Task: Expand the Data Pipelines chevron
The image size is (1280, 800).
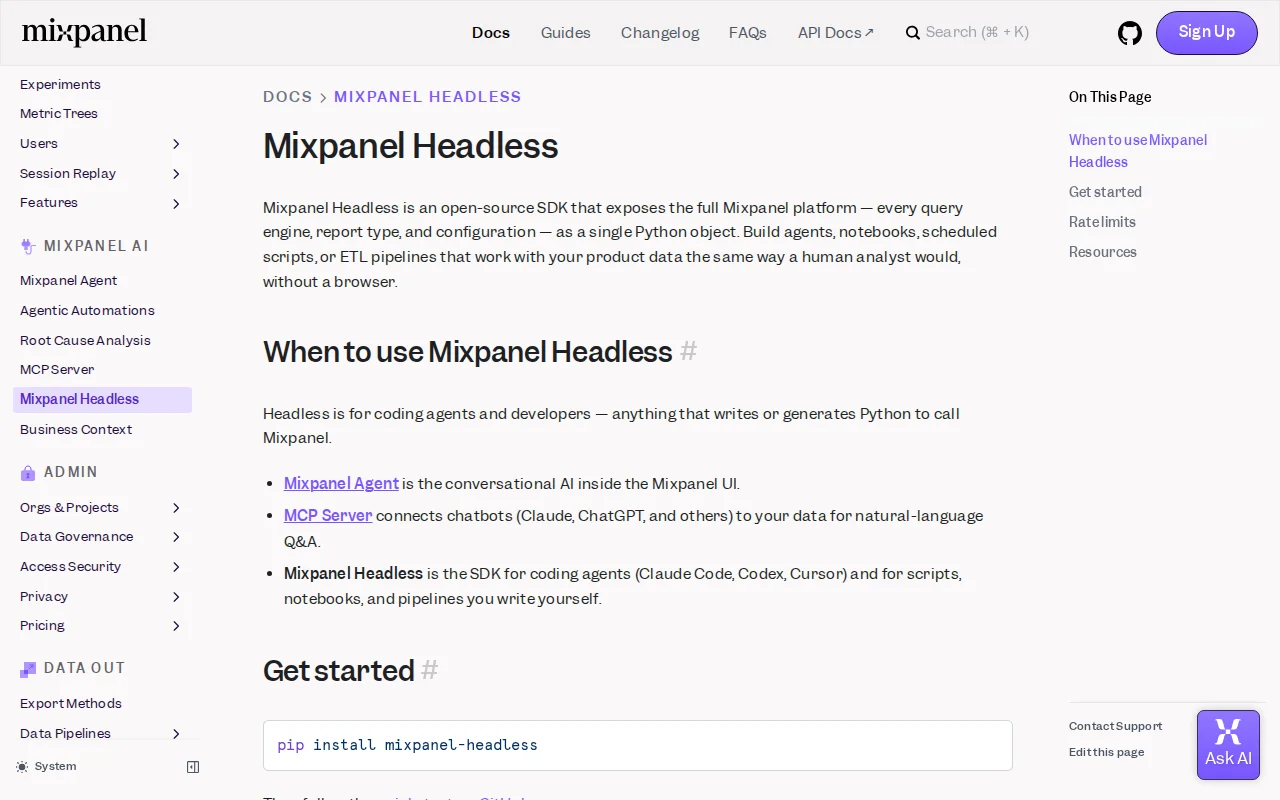Action: coord(176,734)
